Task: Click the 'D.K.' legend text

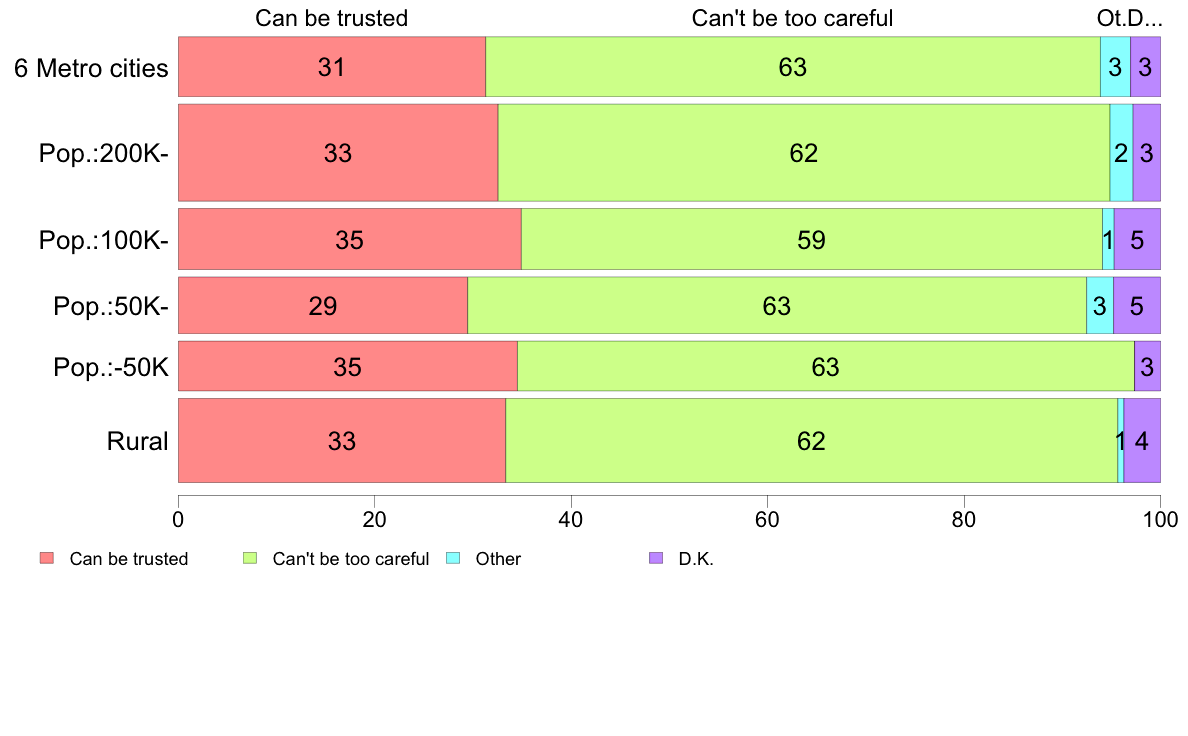Action: tap(696, 559)
